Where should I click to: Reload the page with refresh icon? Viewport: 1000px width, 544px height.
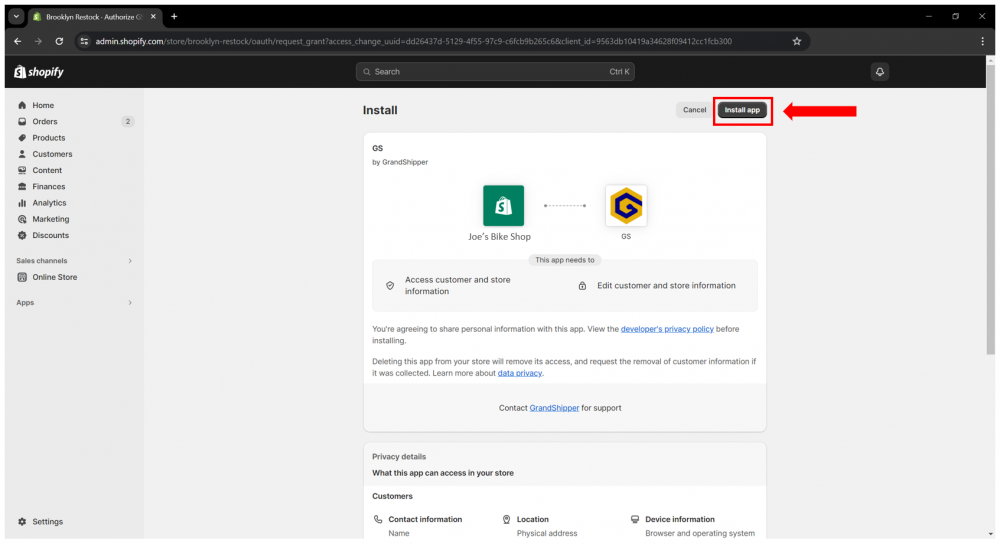coord(59,41)
